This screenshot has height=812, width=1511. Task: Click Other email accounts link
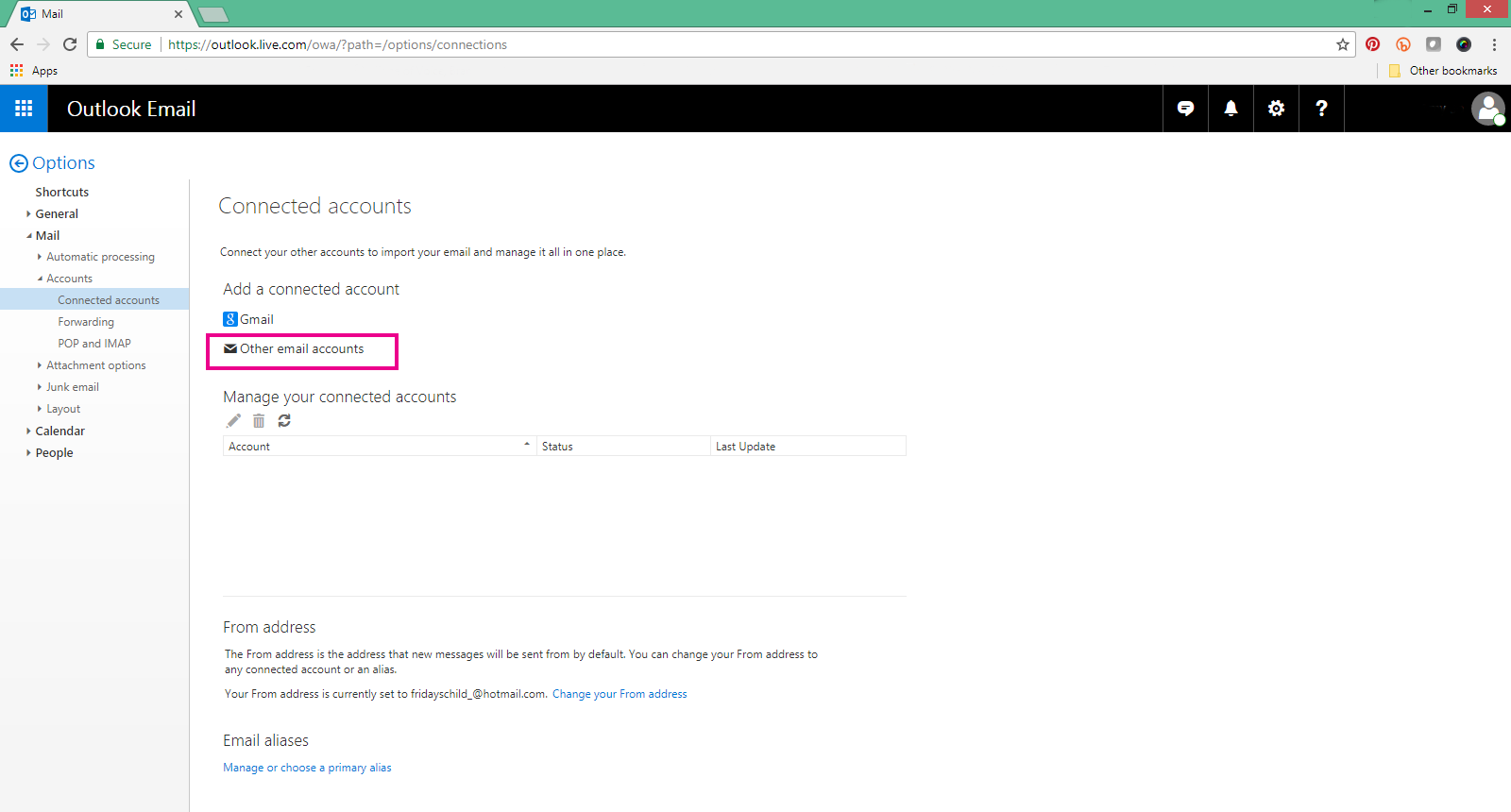tap(301, 349)
